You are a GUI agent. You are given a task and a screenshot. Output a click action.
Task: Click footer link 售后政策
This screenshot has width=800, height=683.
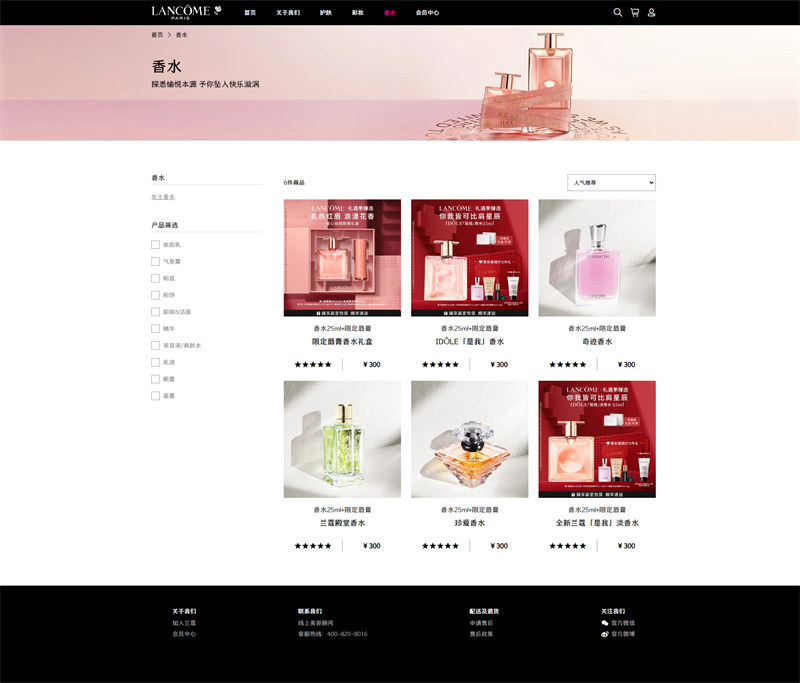tap(481, 634)
